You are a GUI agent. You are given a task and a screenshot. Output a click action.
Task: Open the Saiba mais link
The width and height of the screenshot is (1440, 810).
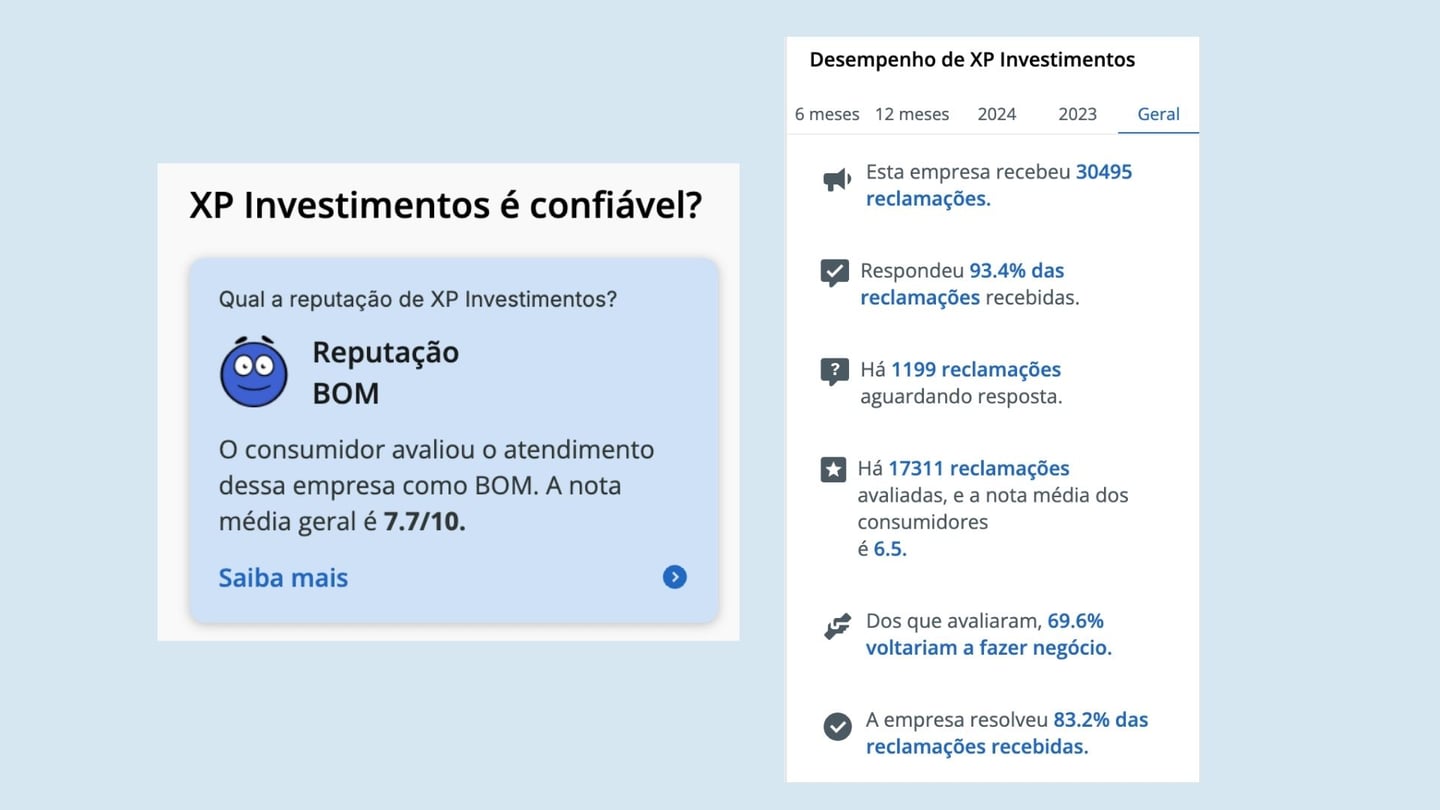[x=283, y=577]
